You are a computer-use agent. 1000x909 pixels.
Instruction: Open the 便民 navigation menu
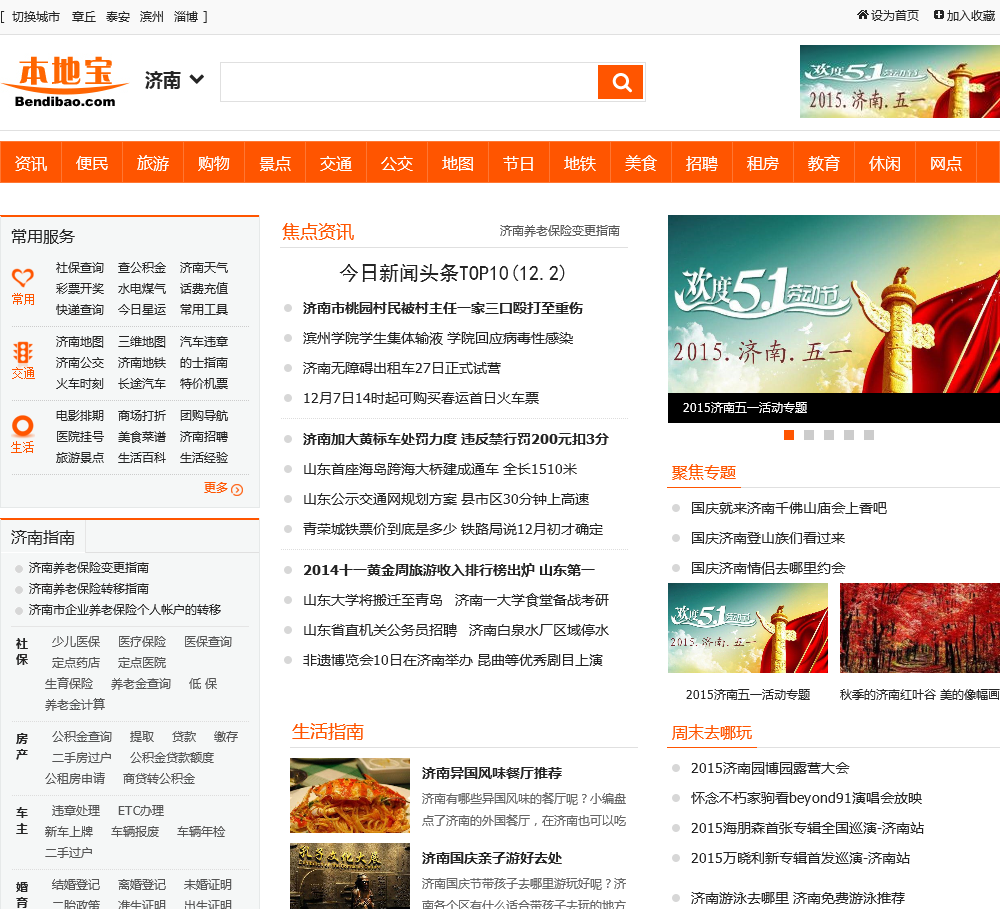click(92, 163)
